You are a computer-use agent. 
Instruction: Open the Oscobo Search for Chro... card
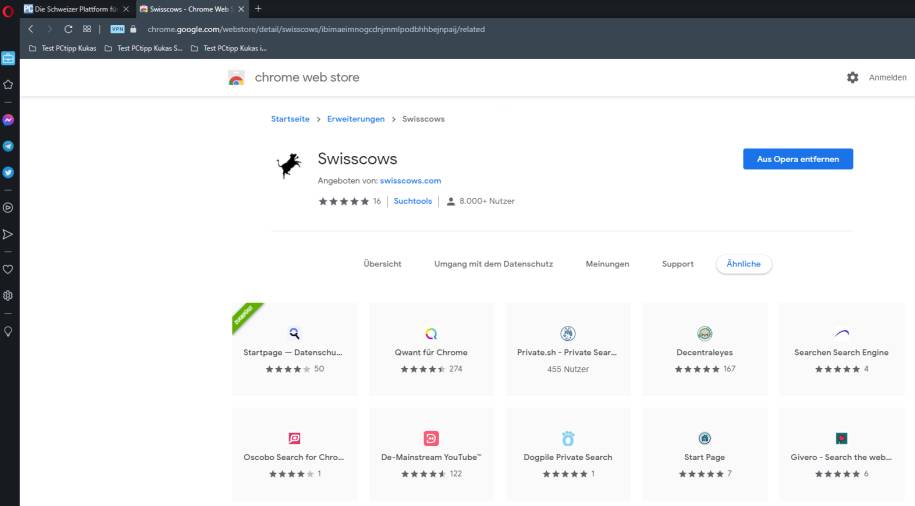[294, 454]
